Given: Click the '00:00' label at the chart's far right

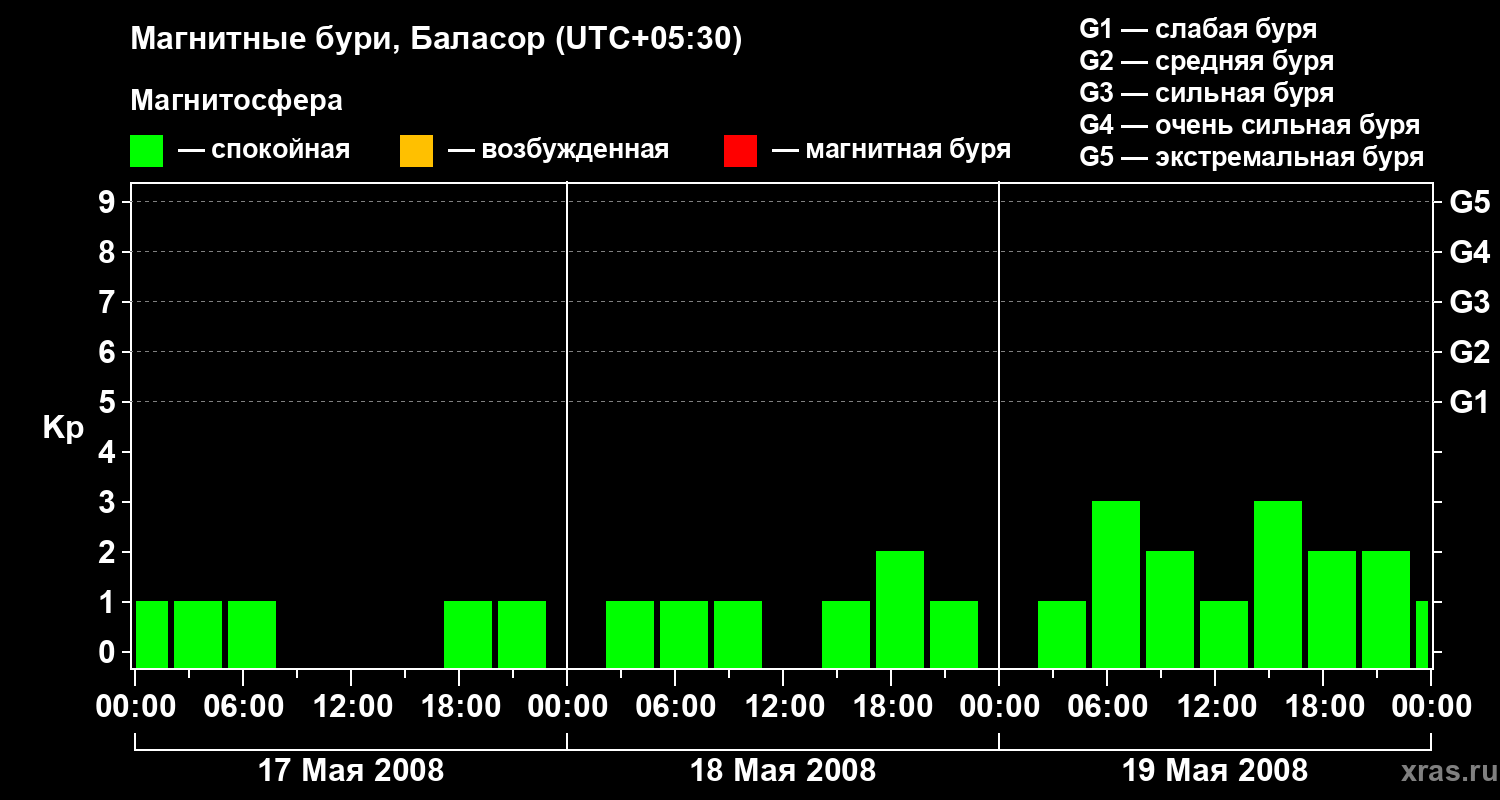Looking at the screenshot, I should tap(1431, 707).
